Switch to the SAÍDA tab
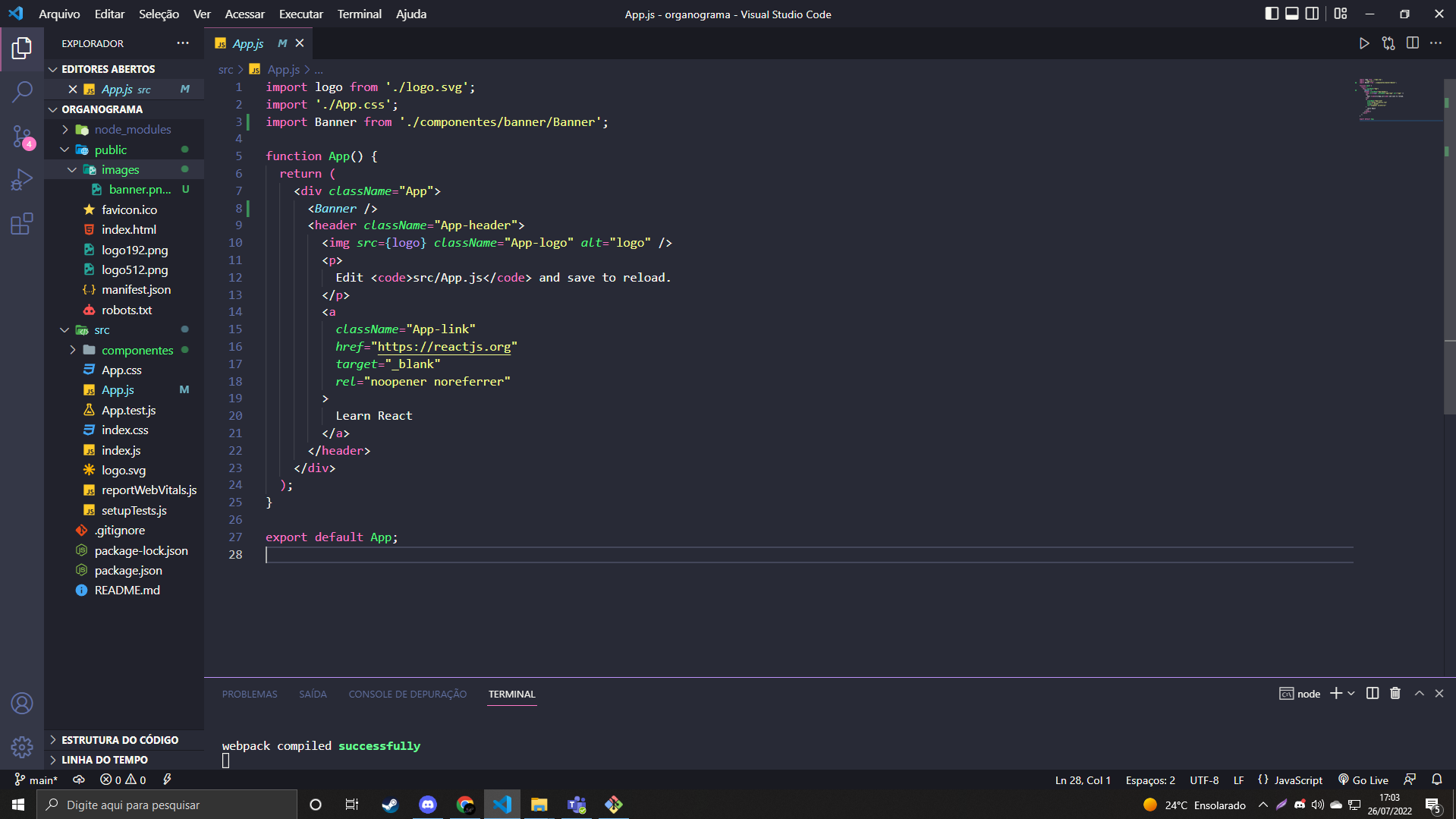This screenshot has height=819, width=1456. click(x=313, y=694)
